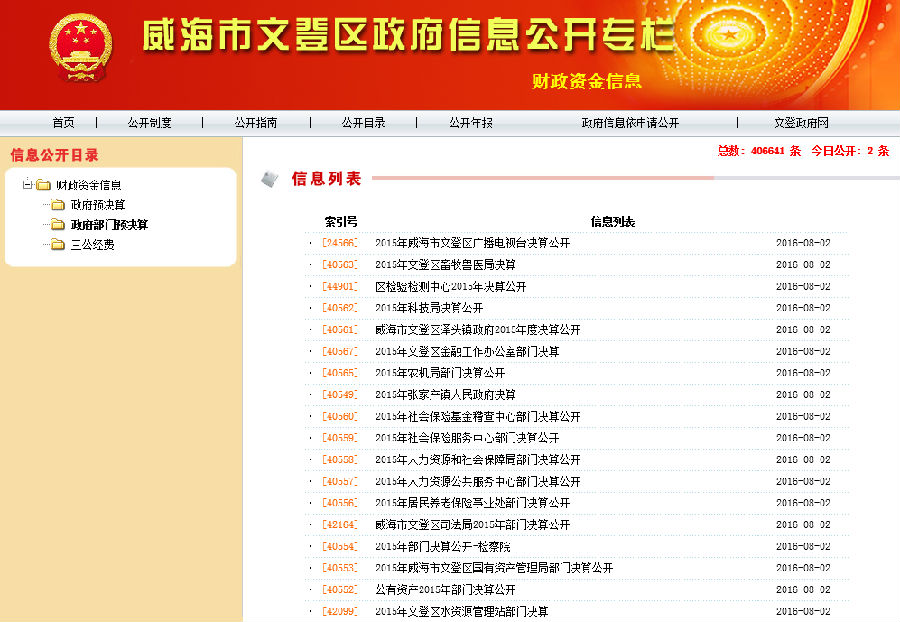Open the 公开目录 navigation item
The width and height of the screenshot is (900, 622).
(x=367, y=122)
